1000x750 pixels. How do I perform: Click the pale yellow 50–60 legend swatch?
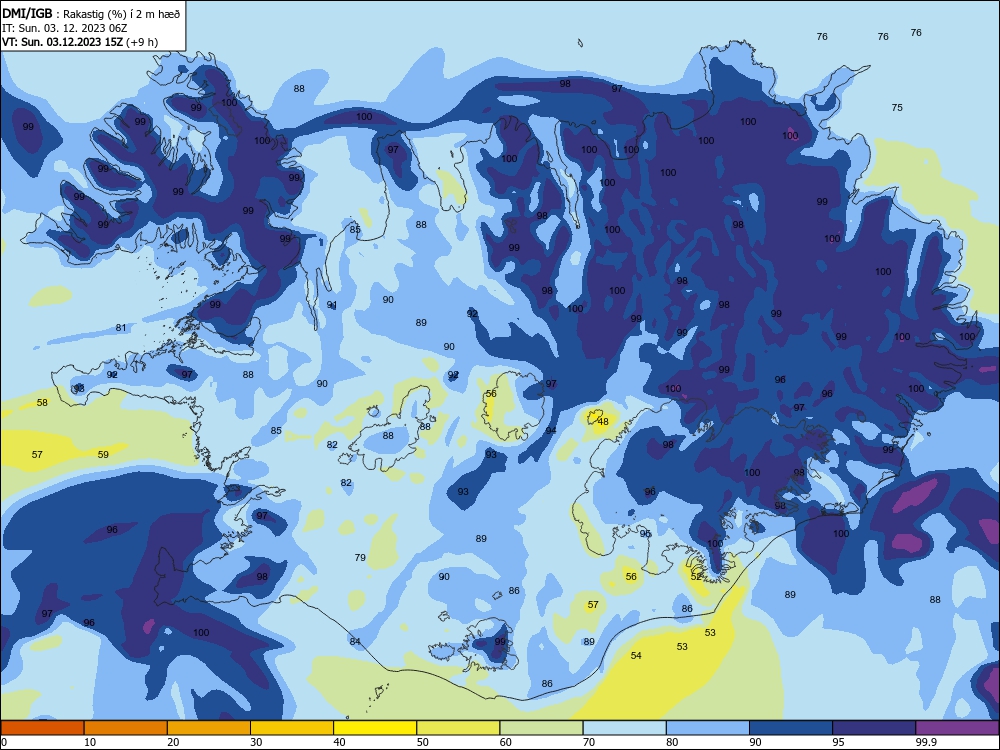point(458,728)
